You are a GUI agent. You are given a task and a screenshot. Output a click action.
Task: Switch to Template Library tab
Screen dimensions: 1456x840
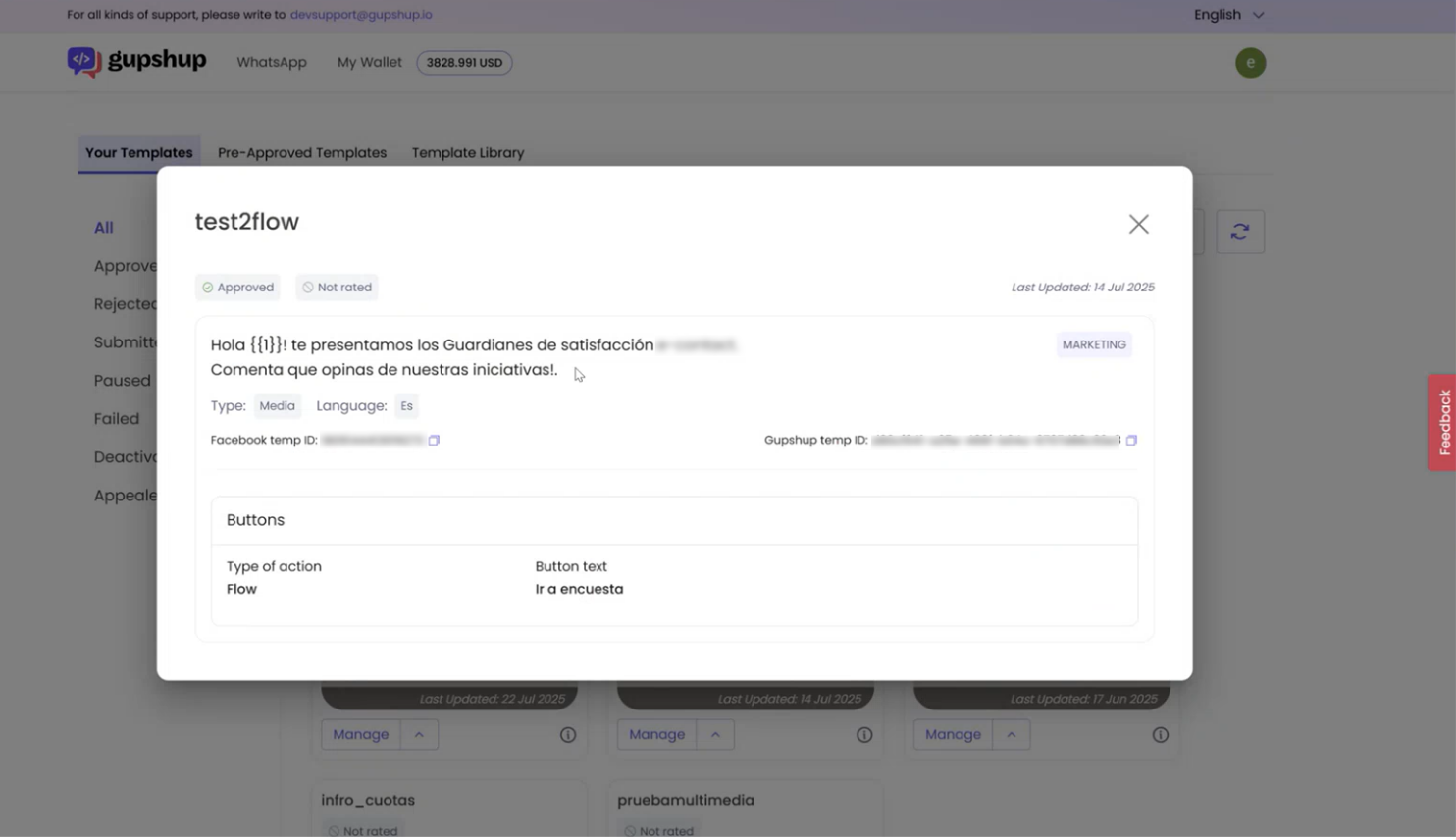(468, 153)
